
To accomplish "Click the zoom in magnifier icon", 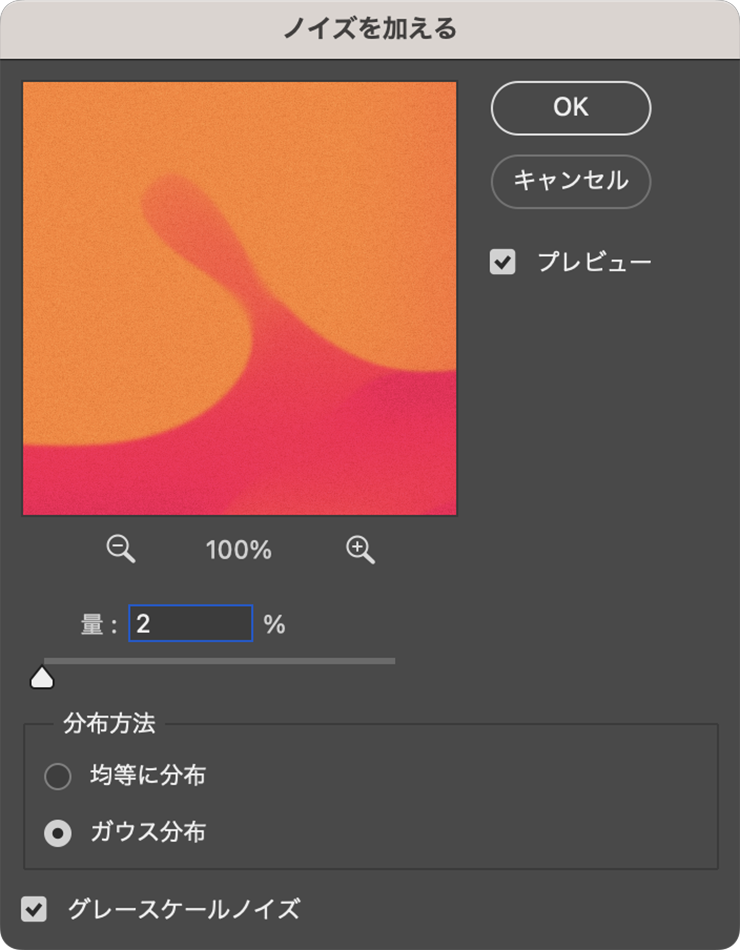I will (x=360, y=548).
